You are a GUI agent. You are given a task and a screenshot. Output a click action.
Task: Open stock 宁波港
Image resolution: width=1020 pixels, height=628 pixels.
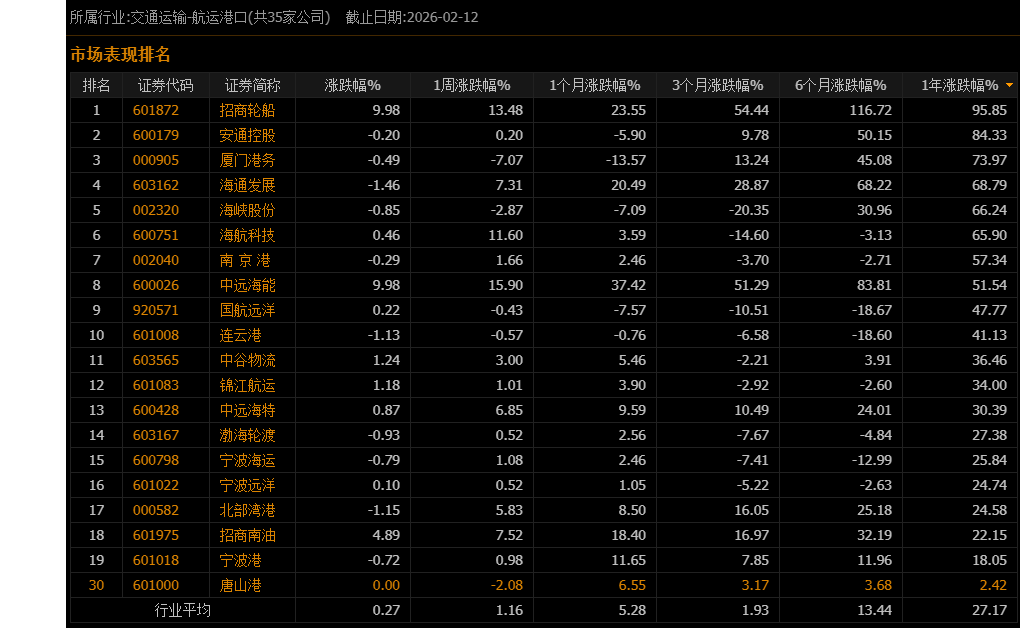tap(240, 560)
